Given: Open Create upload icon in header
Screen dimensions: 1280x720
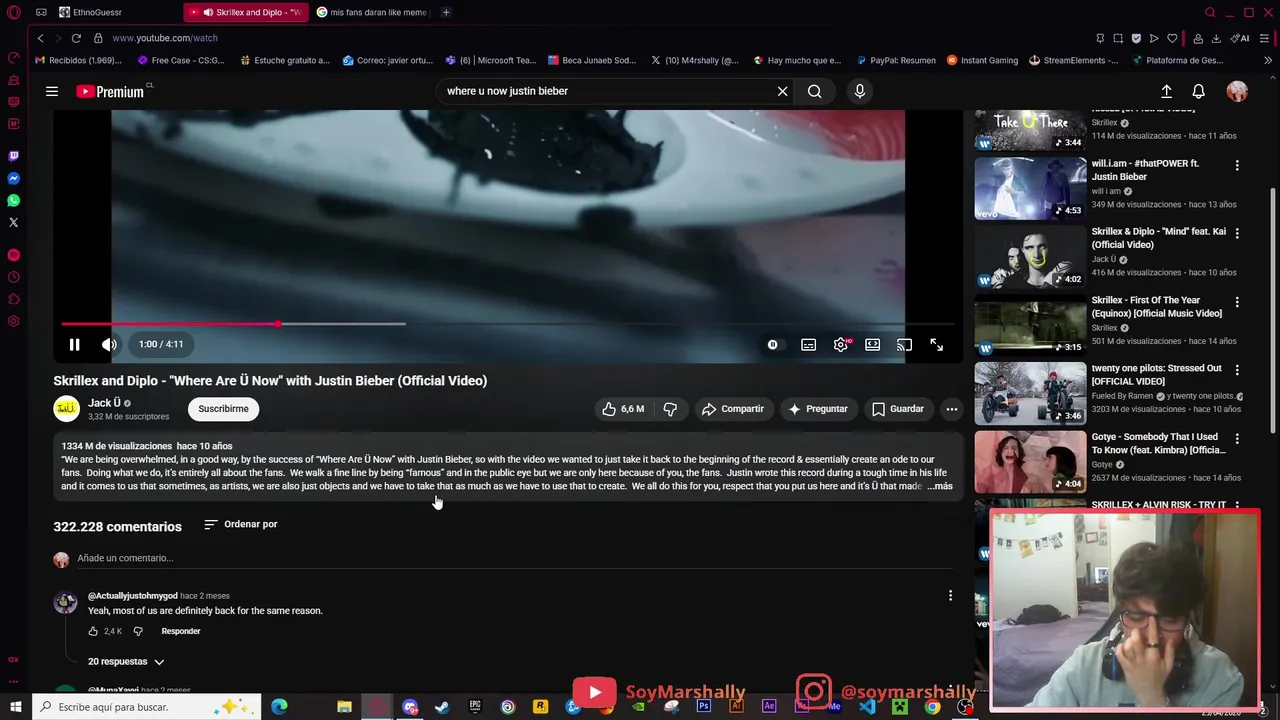Looking at the screenshot, I should [x=1166, y=91].
